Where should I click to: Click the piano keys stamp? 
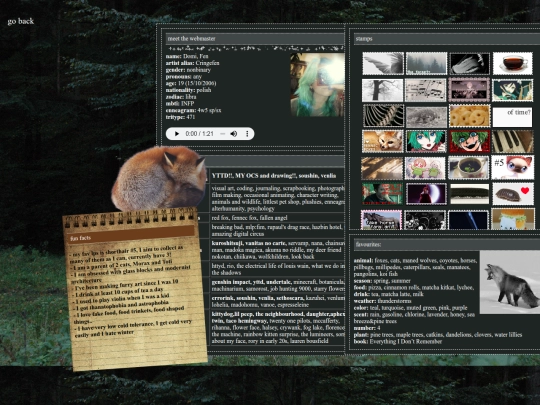click(x=512, y=141)
